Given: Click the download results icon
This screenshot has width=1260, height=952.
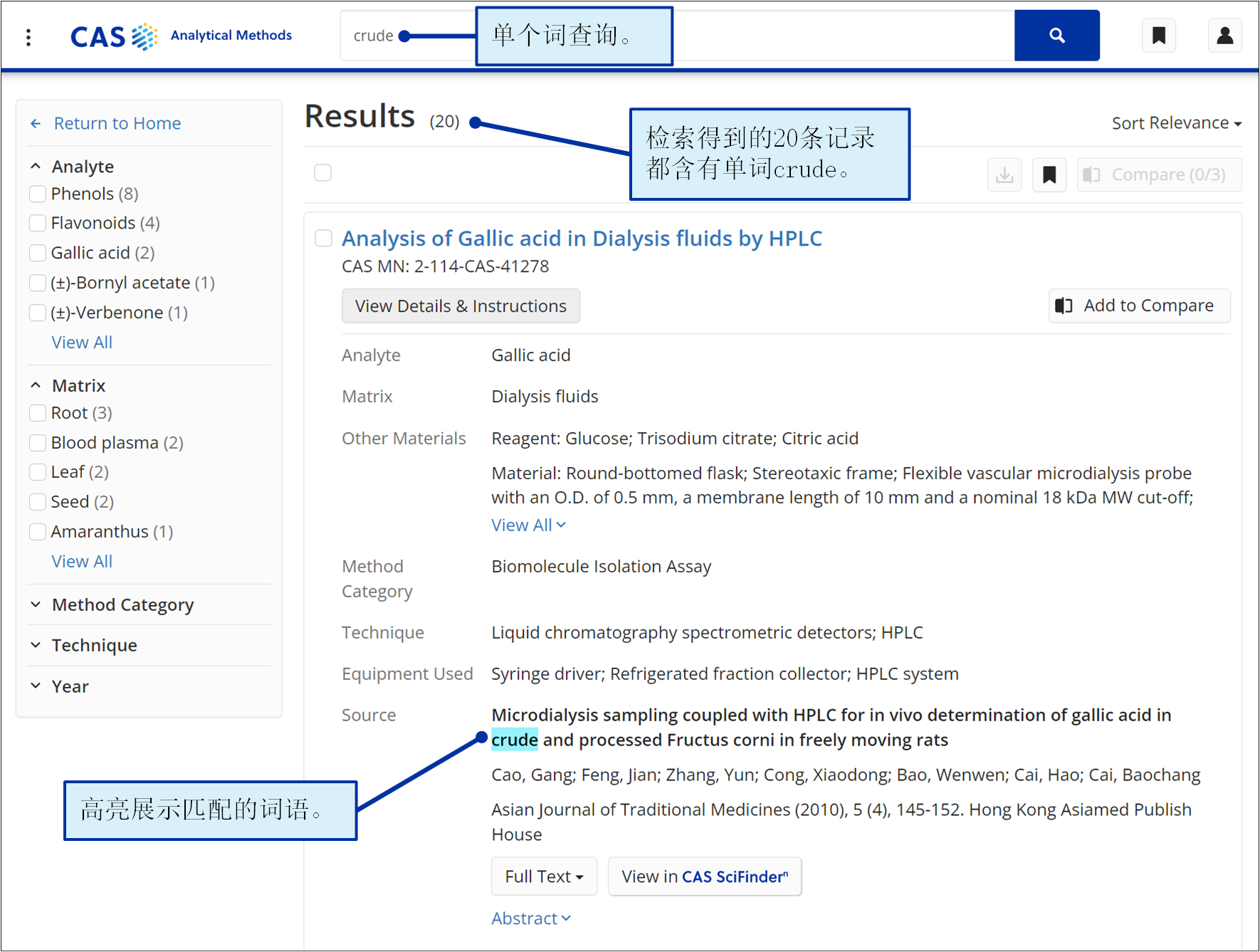Looking at the screenshot, I should coord(1004,175).
